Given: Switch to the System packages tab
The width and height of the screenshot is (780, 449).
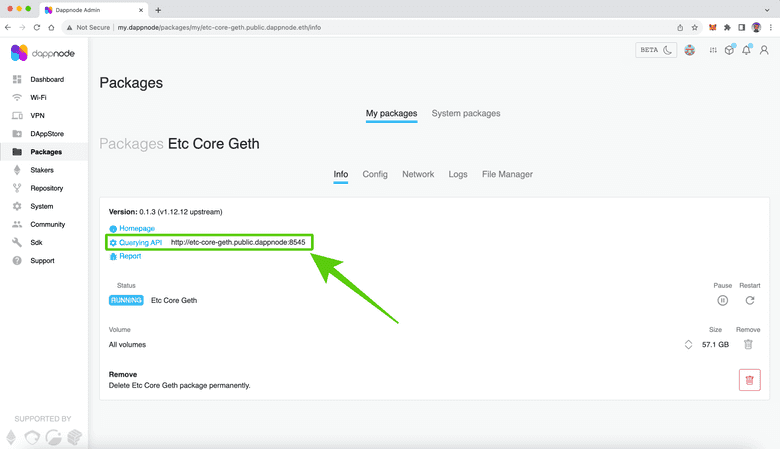Looking at the screenshot, I should [x=465, y=114].
